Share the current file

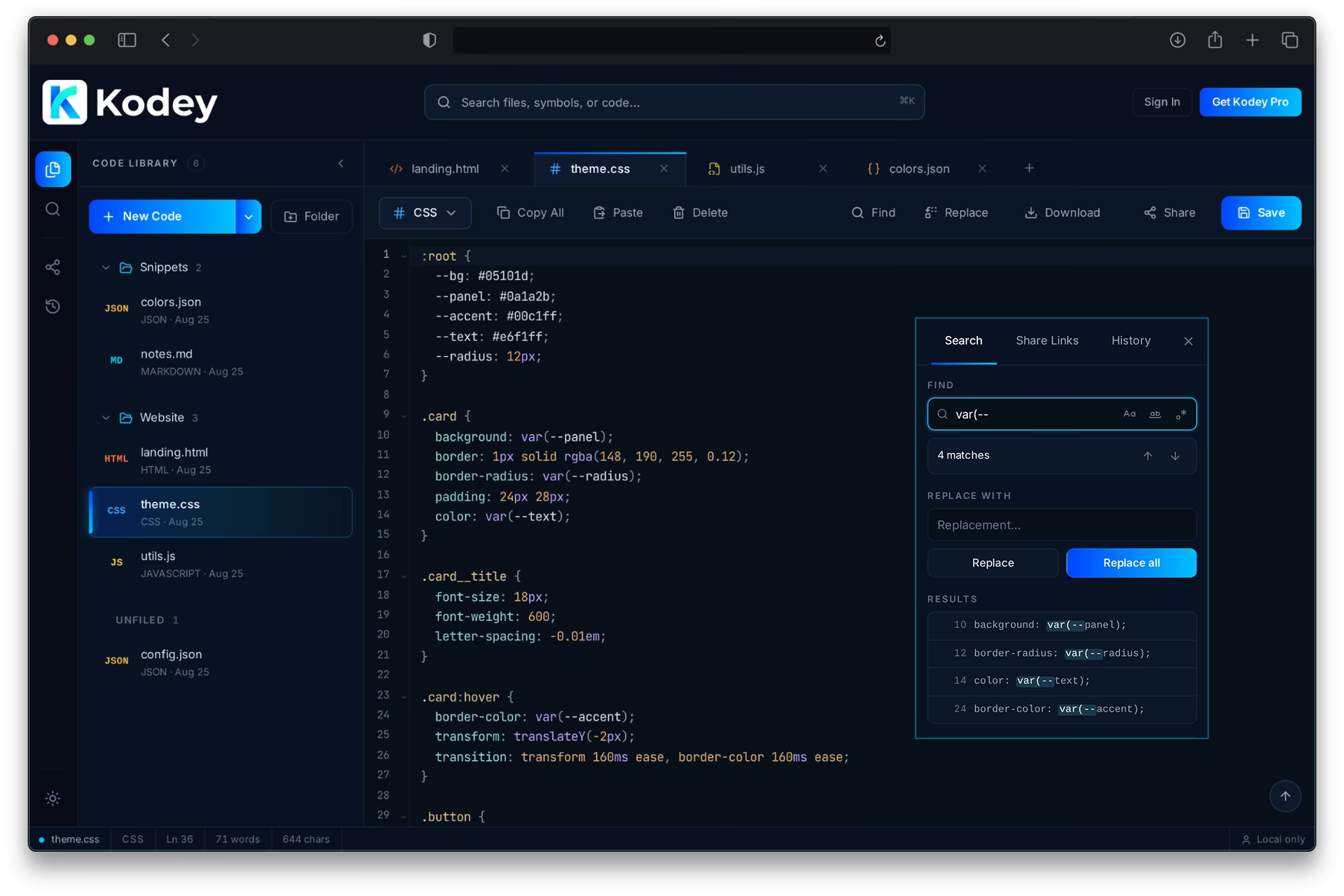point(1170,213)
